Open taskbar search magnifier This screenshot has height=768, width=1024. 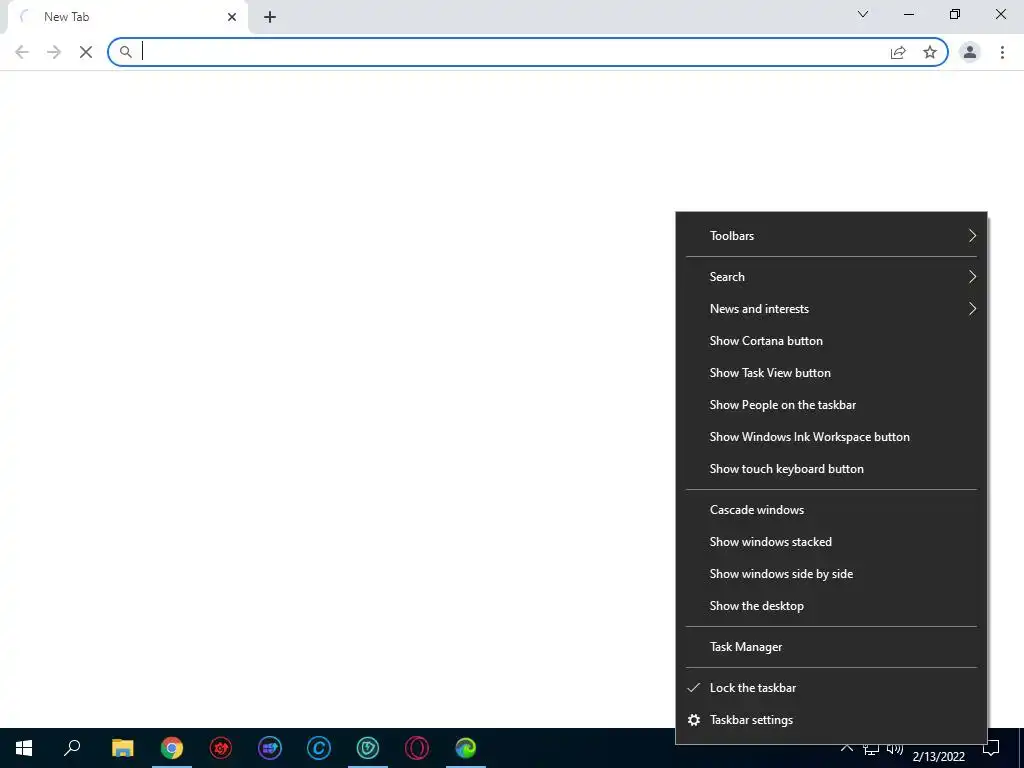(x=72, y=748)
